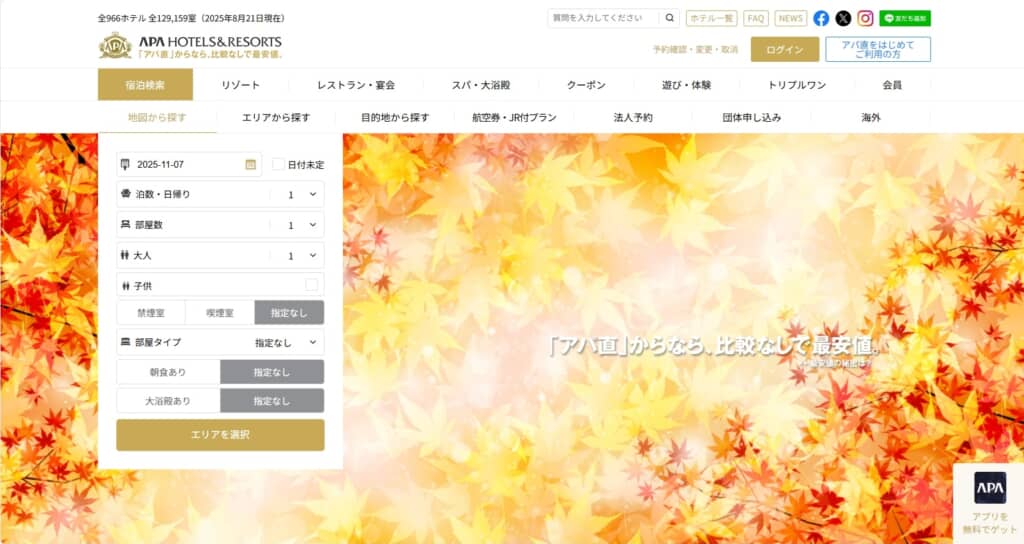Image resolution: width=1024 pixels, height=544 pixels.
Task: Select the 禁煙室 room option
Action: pyautogui.click(x=151, y=313)
